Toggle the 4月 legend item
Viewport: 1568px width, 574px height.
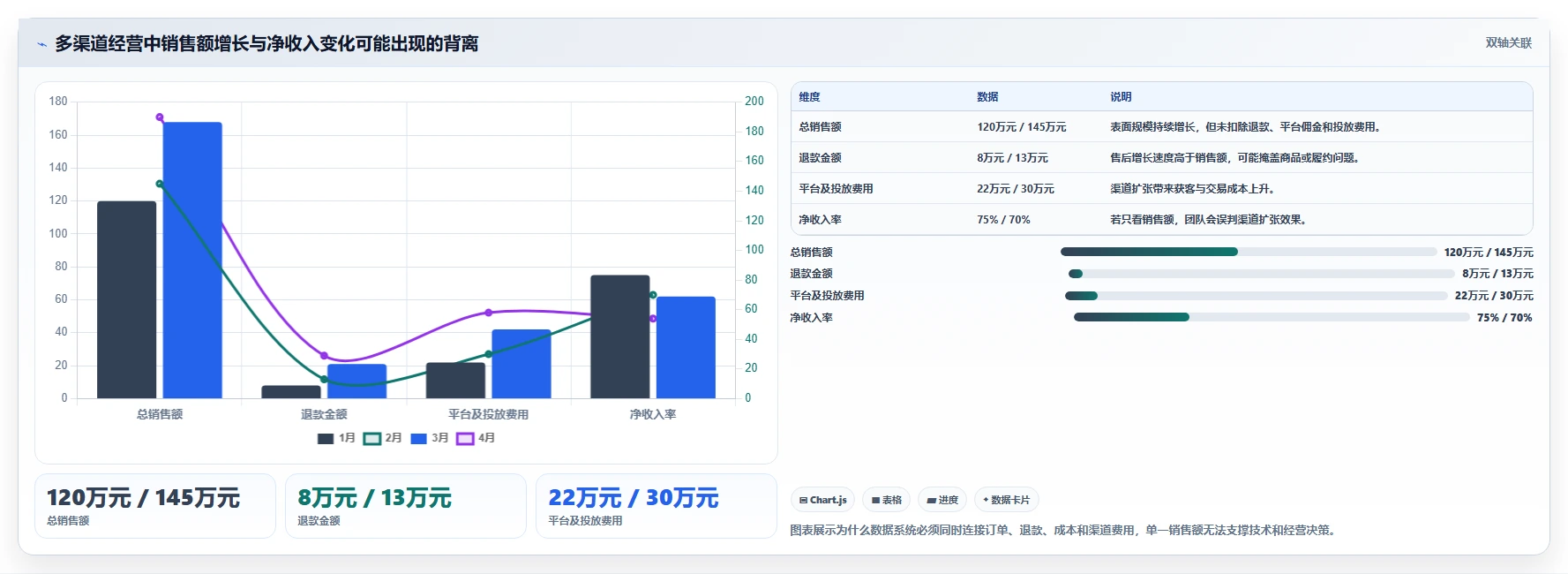[476, 438]
